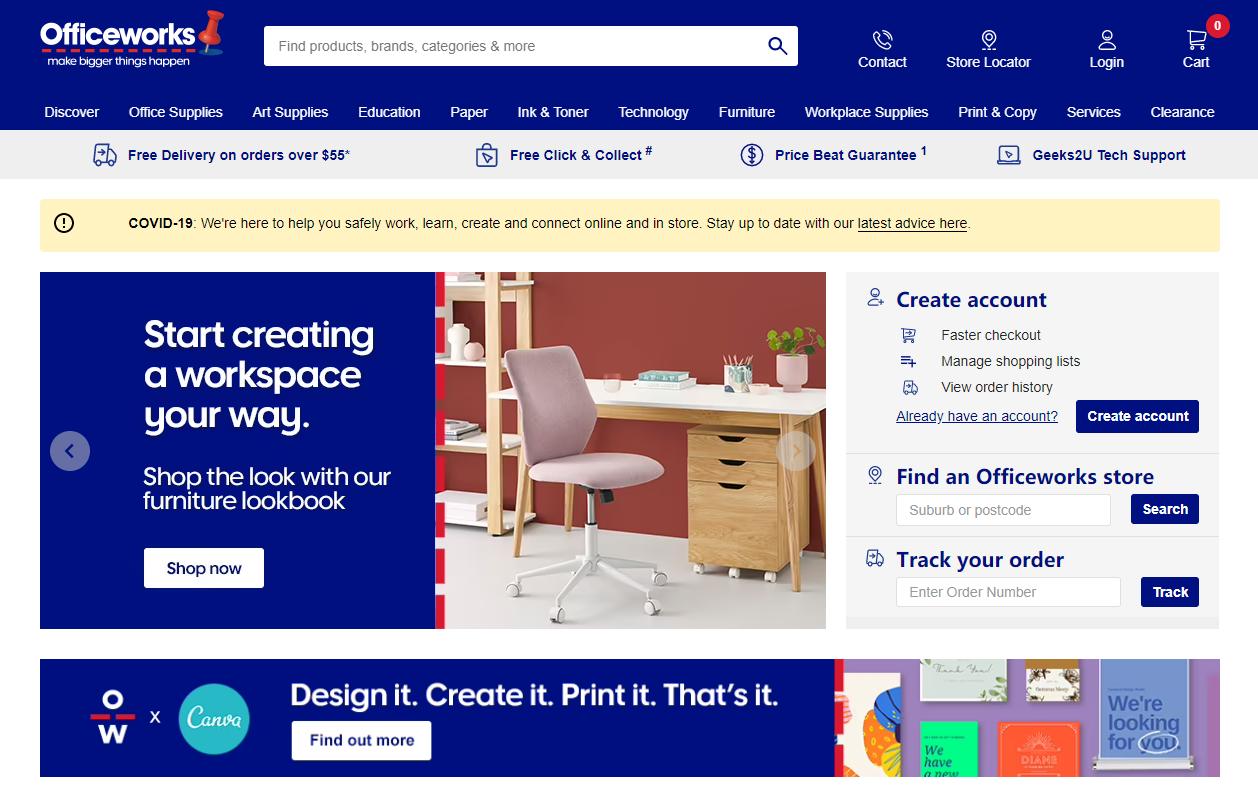The image size is (1258, 802).
Task: Open the Clearance menu
Action: (x=1182, y=112)
